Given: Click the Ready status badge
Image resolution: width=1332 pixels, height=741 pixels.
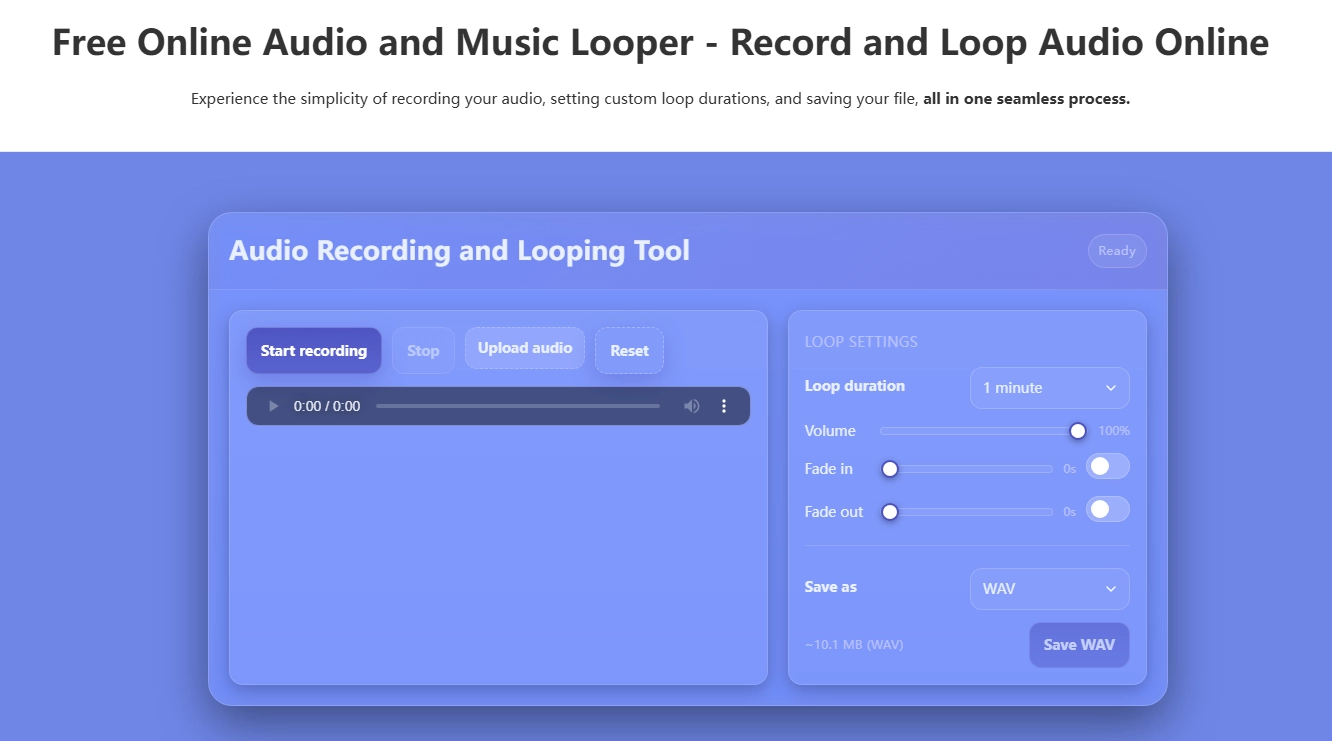Looking at the screenshot, I should tap(1117, 251).
